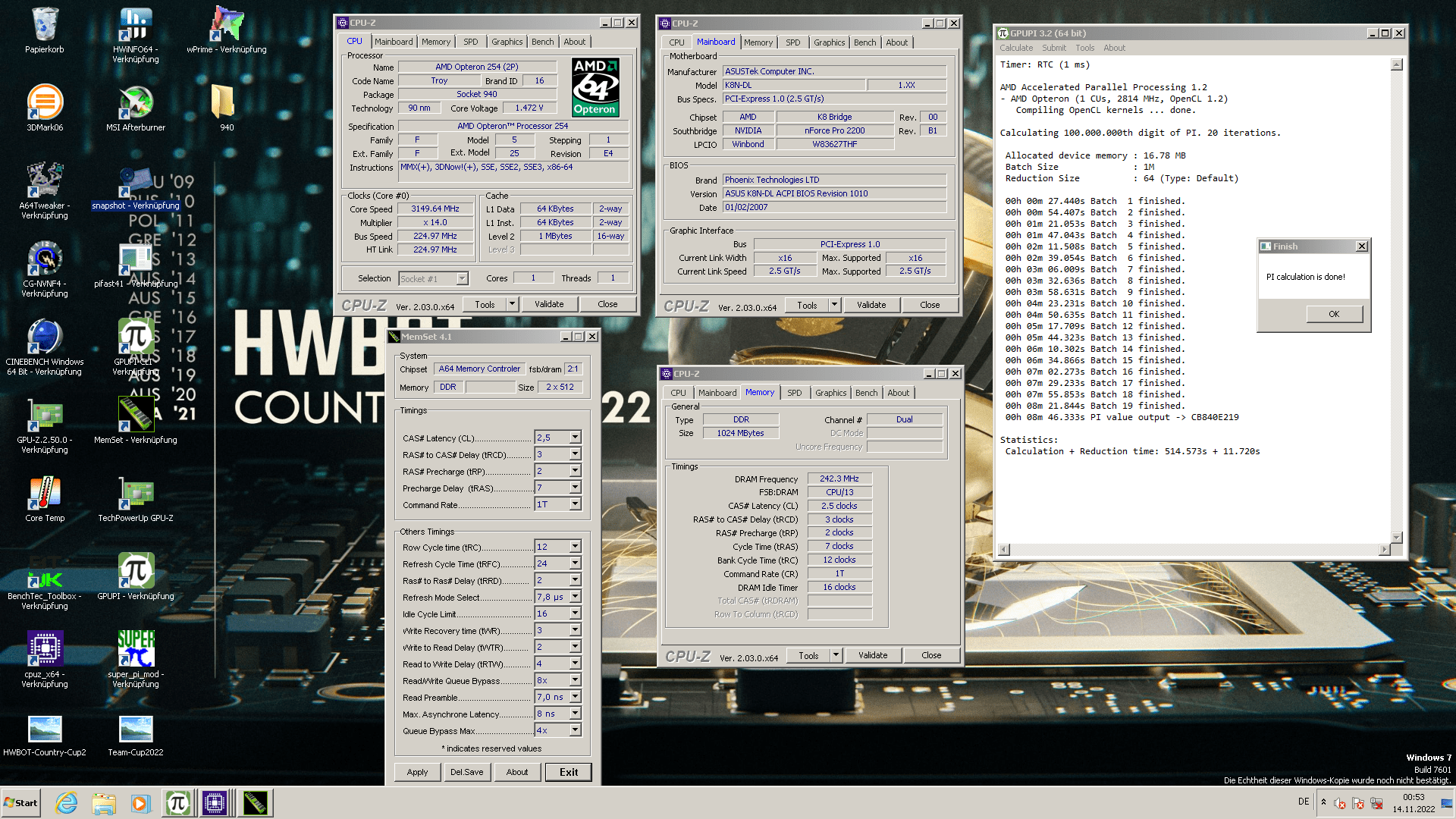Click About button in MemSet
Viewport: 1456px width, 819px height.
pos(517,772)
